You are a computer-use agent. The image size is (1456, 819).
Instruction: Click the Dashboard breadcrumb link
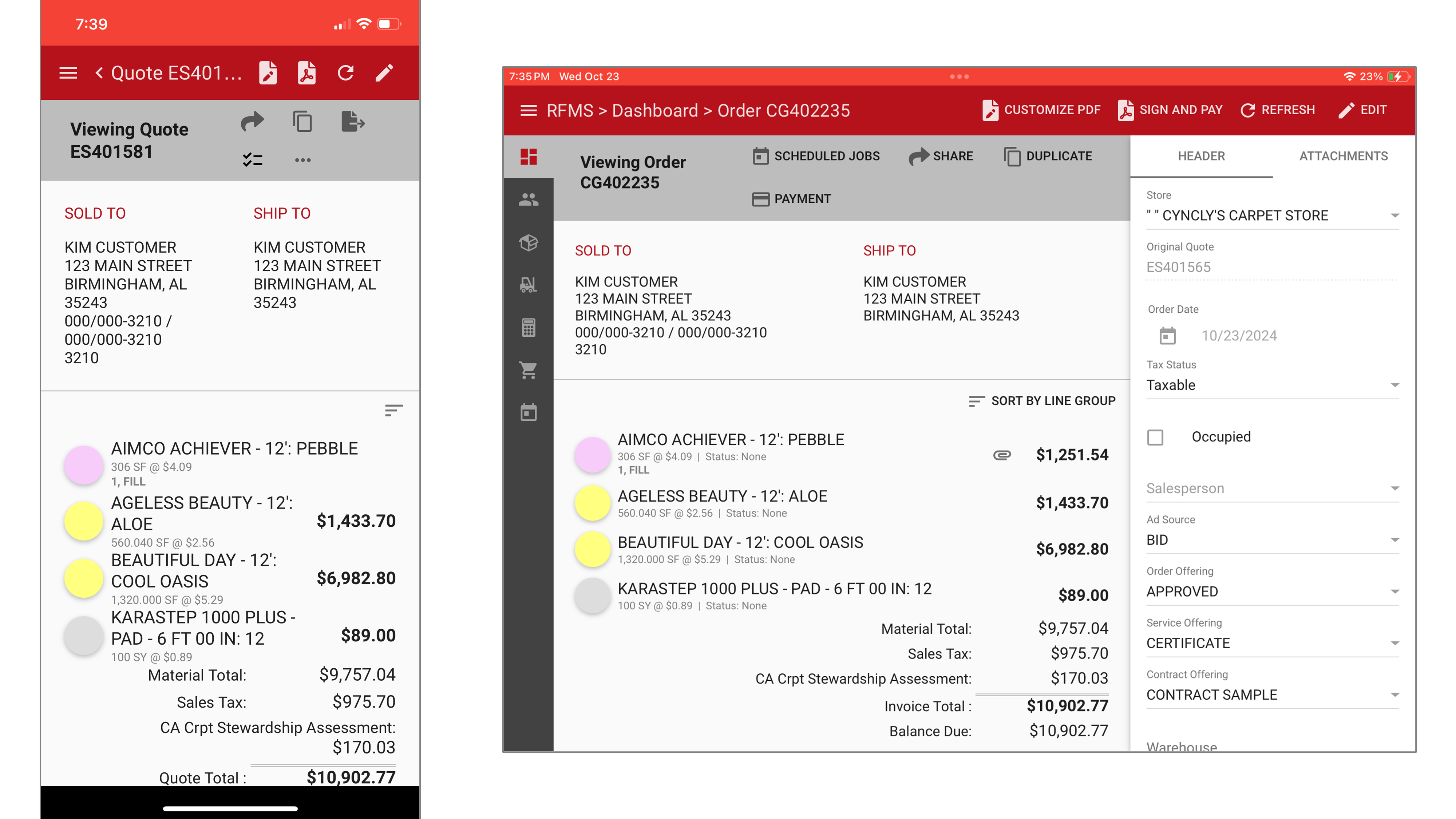[x=655, y=110]
